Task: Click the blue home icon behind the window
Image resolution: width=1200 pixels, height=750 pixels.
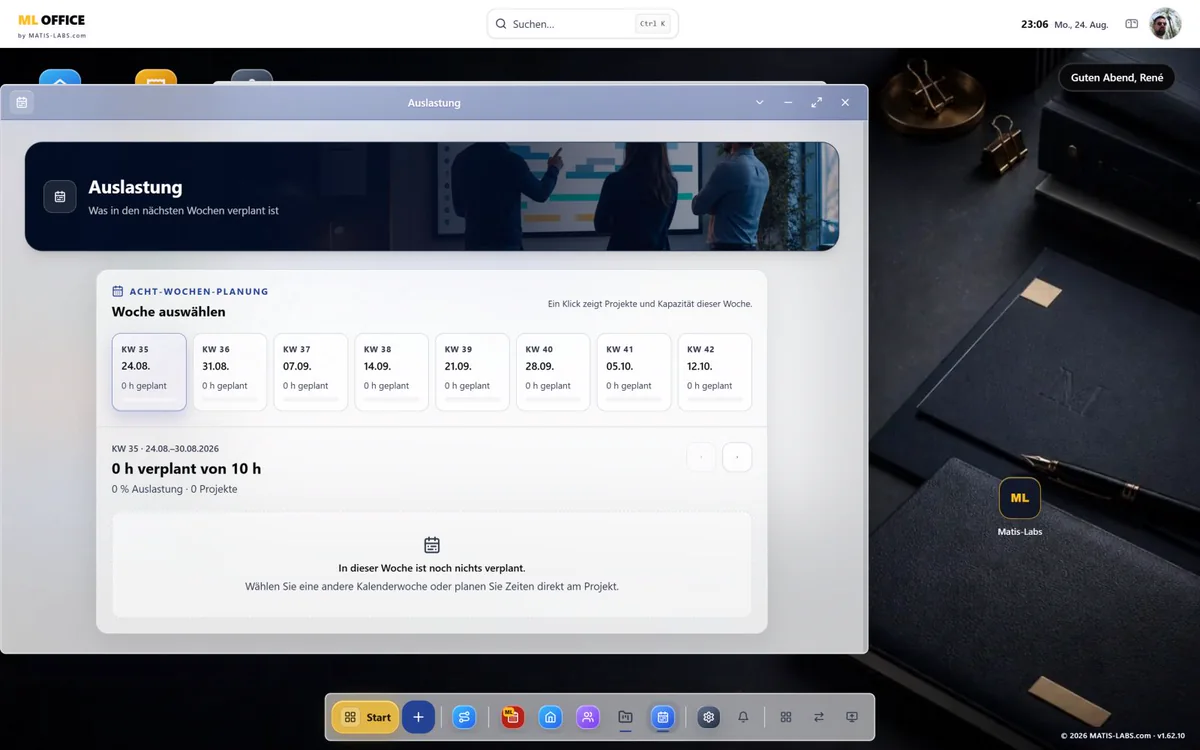Action: tap(60, 77)
